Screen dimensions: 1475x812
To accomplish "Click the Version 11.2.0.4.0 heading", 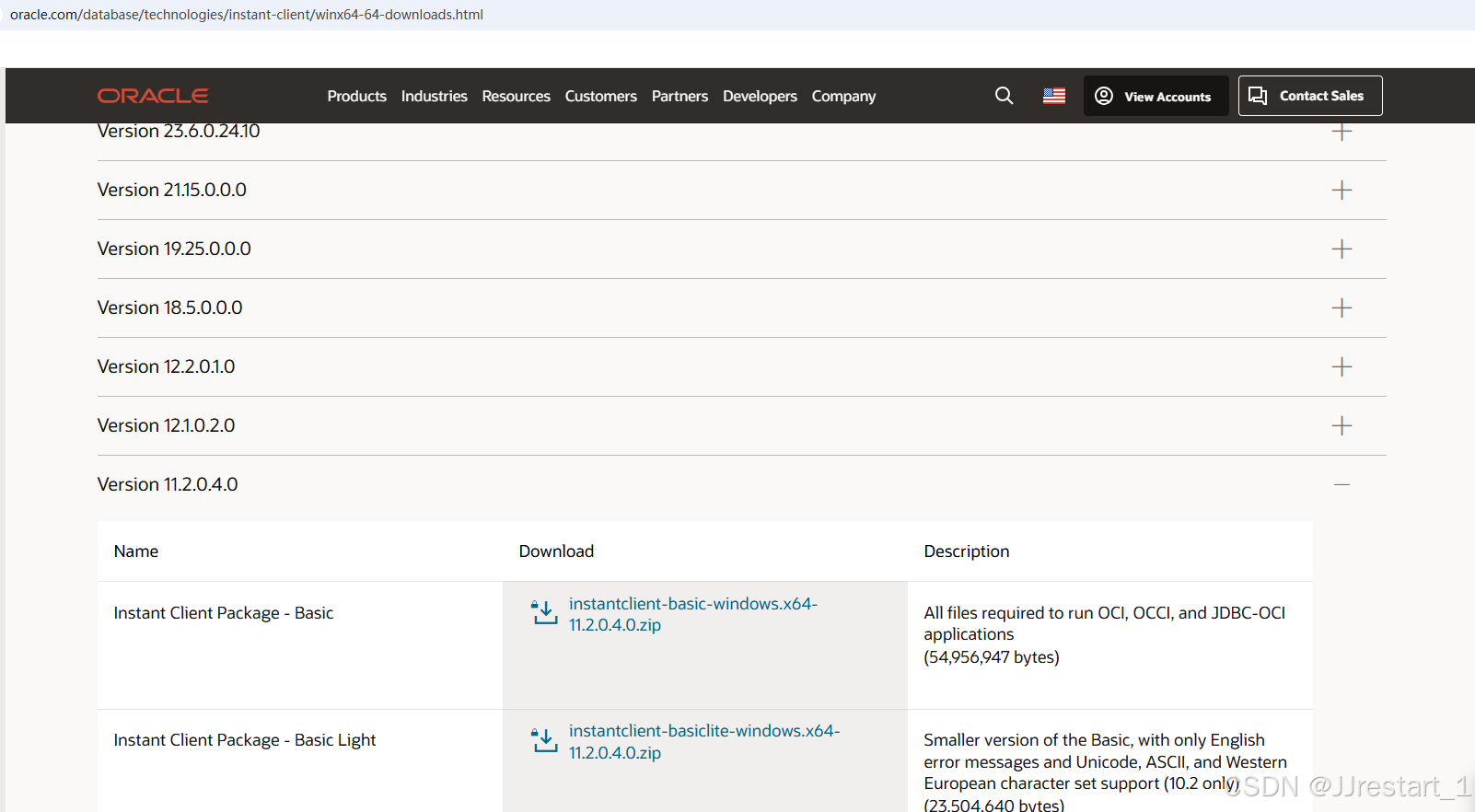I will [x=168, y=484].
